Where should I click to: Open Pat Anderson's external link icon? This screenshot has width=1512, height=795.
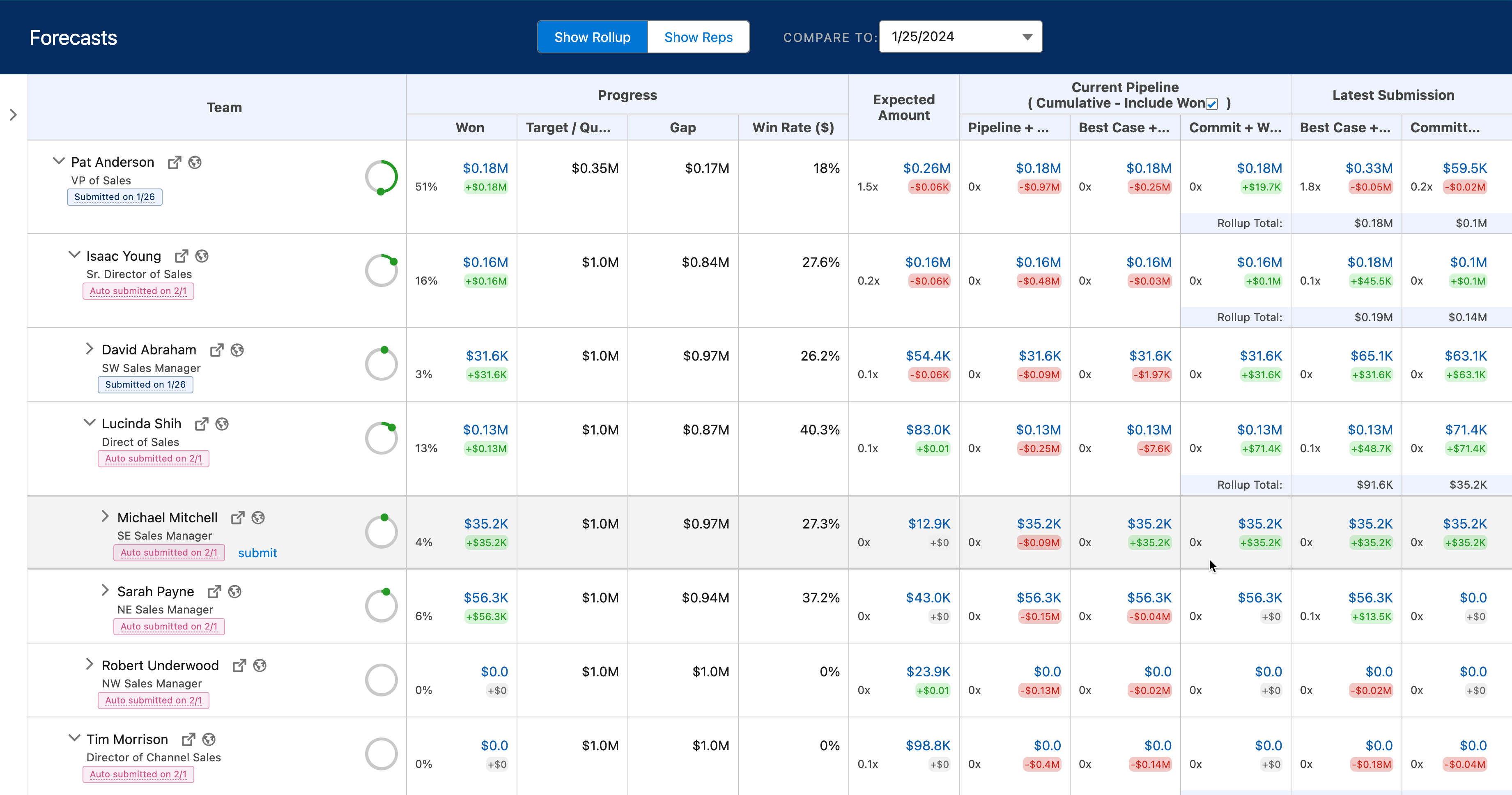[175, 163]
